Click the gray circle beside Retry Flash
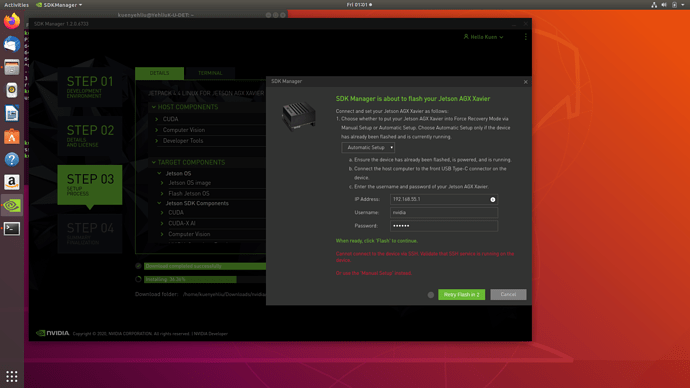The height and width of the screenshot is (388, 690). point(431,295)
